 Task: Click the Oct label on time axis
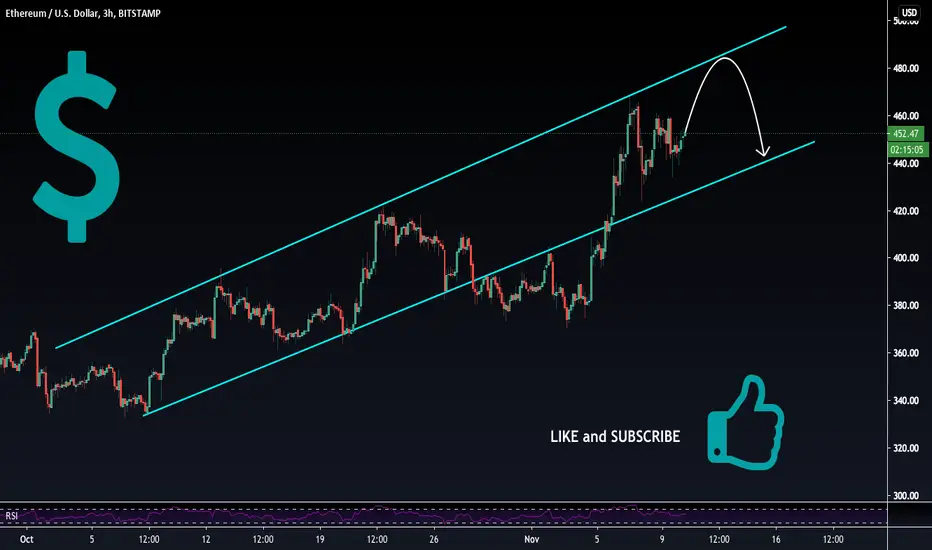(x=27, y=540)
